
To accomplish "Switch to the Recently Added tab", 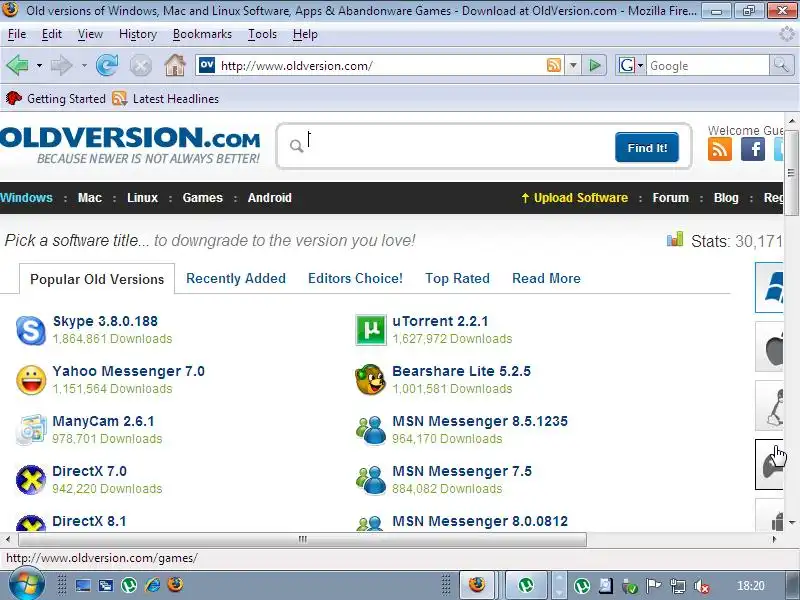I will coord(236,278).
